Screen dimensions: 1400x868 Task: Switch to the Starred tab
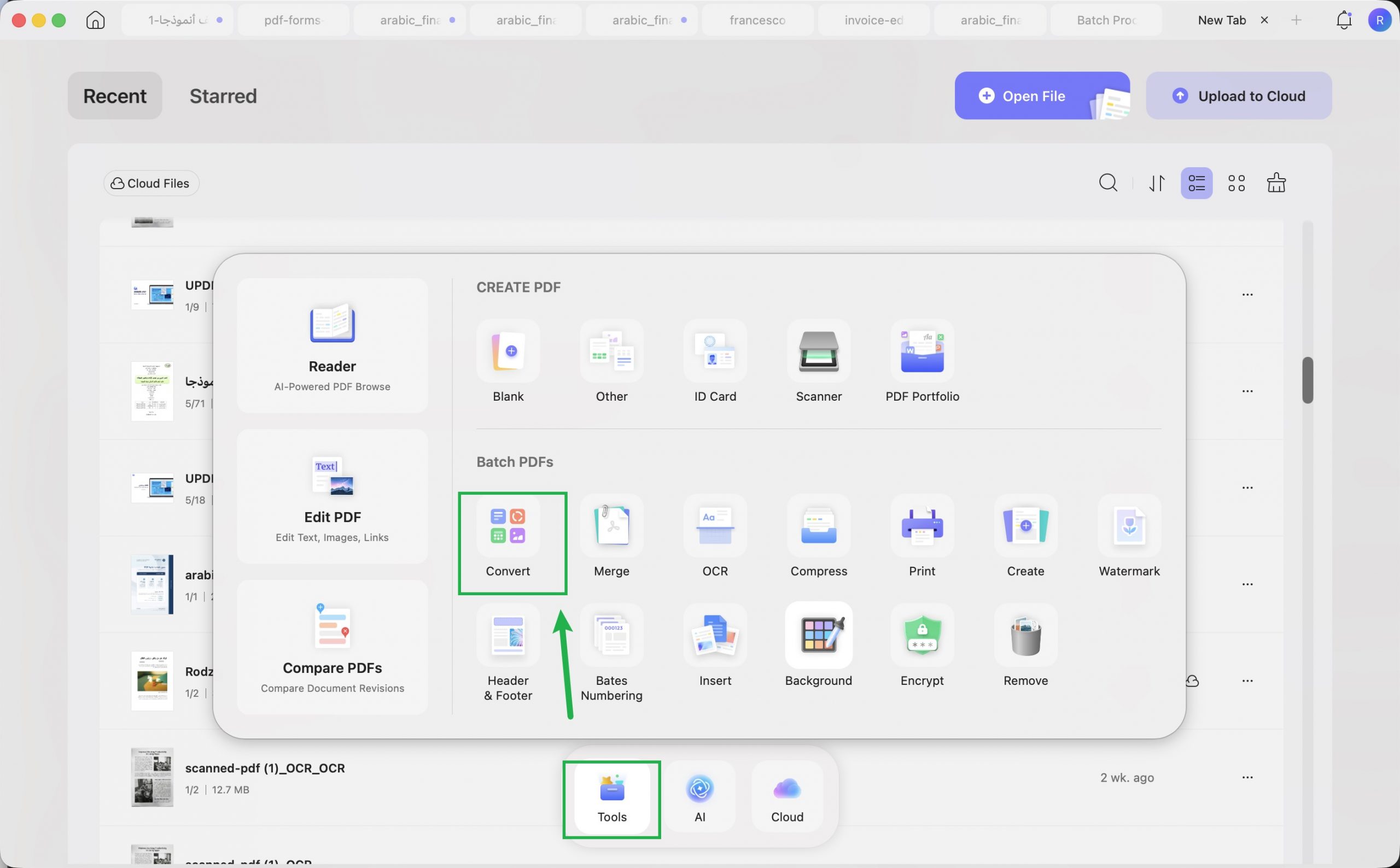(223, 96)
